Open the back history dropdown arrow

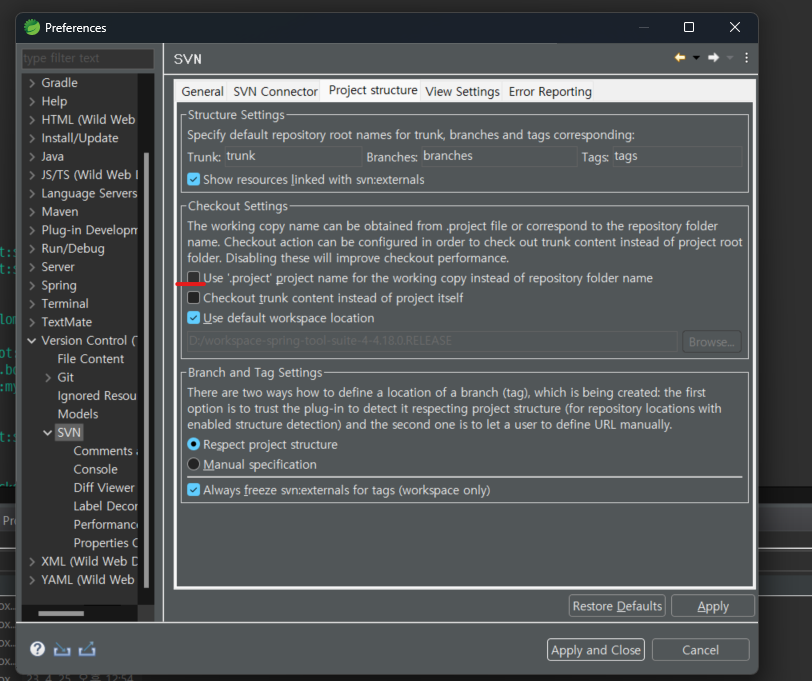(697, 58)
